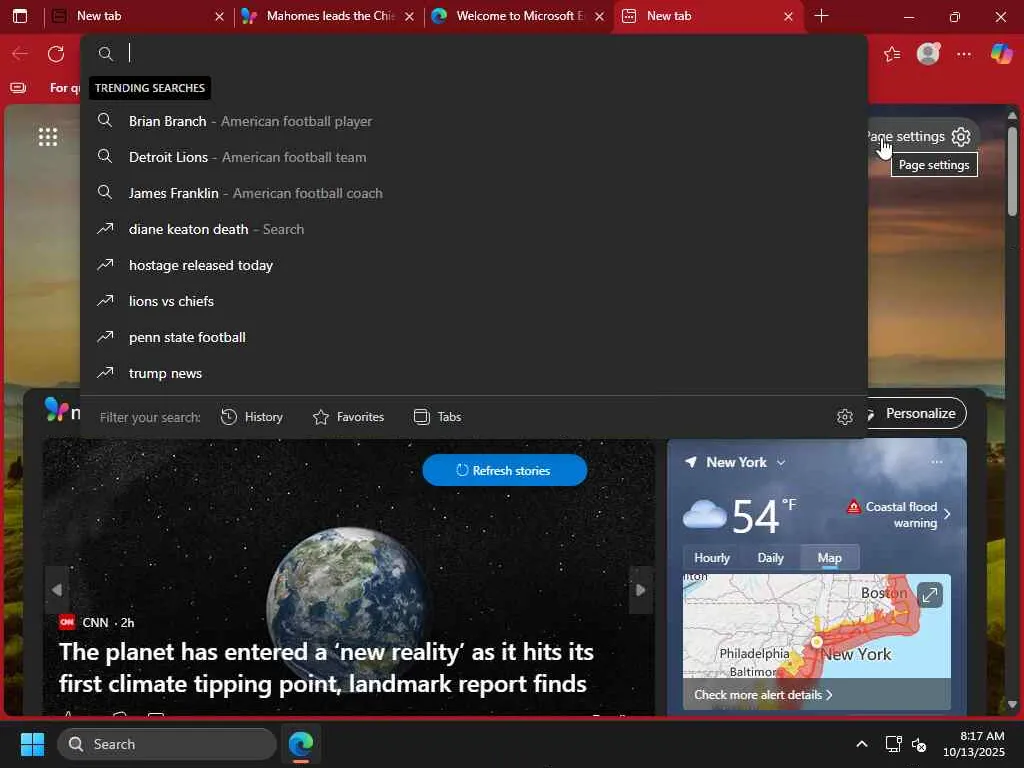The height and width of the screenshot is (768, 1024).
Task: Select the Hourly weather tab
Action: [x=712, y=558]
